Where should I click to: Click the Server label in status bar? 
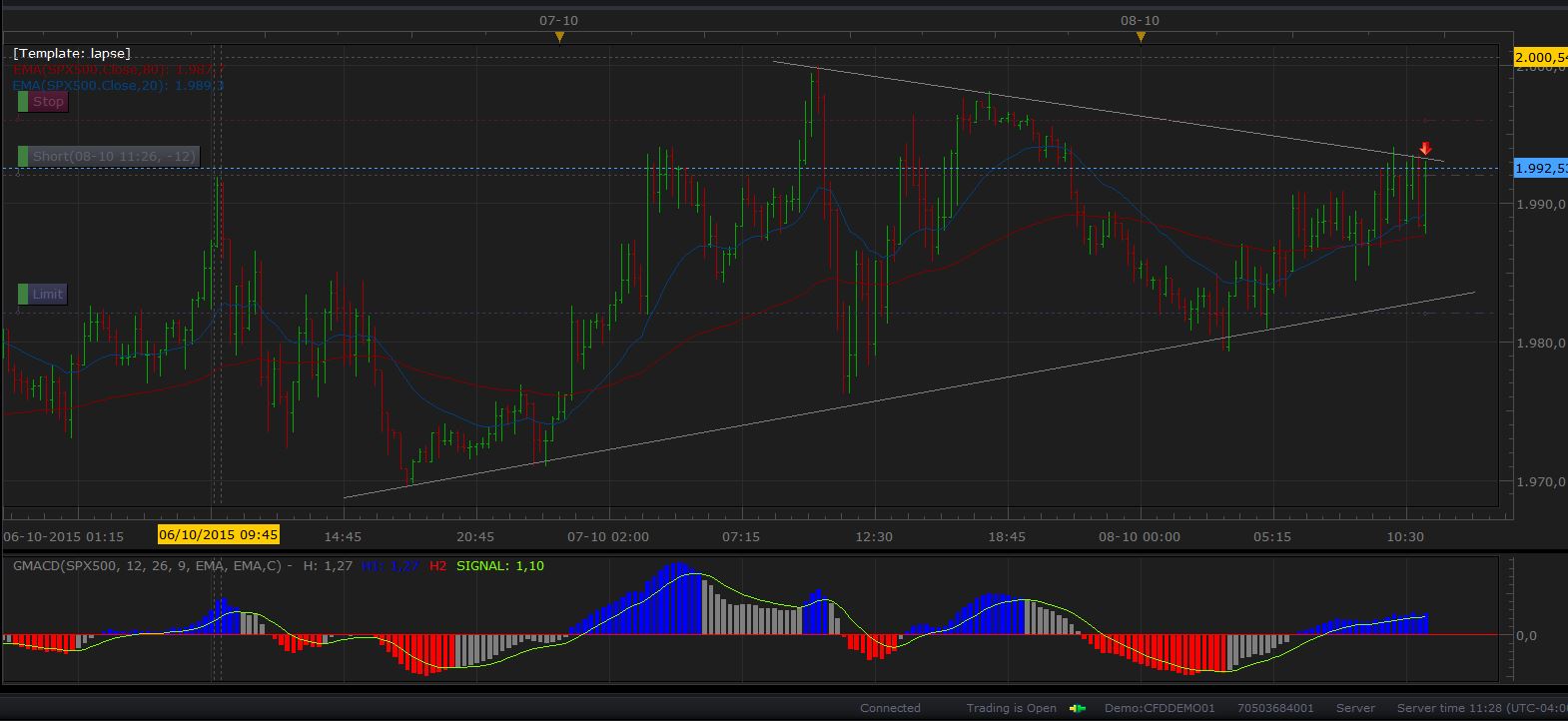tap(1355, 708)
